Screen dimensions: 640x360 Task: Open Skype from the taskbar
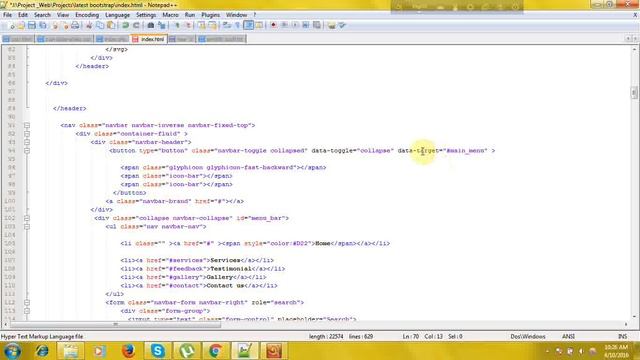[157, 351]
